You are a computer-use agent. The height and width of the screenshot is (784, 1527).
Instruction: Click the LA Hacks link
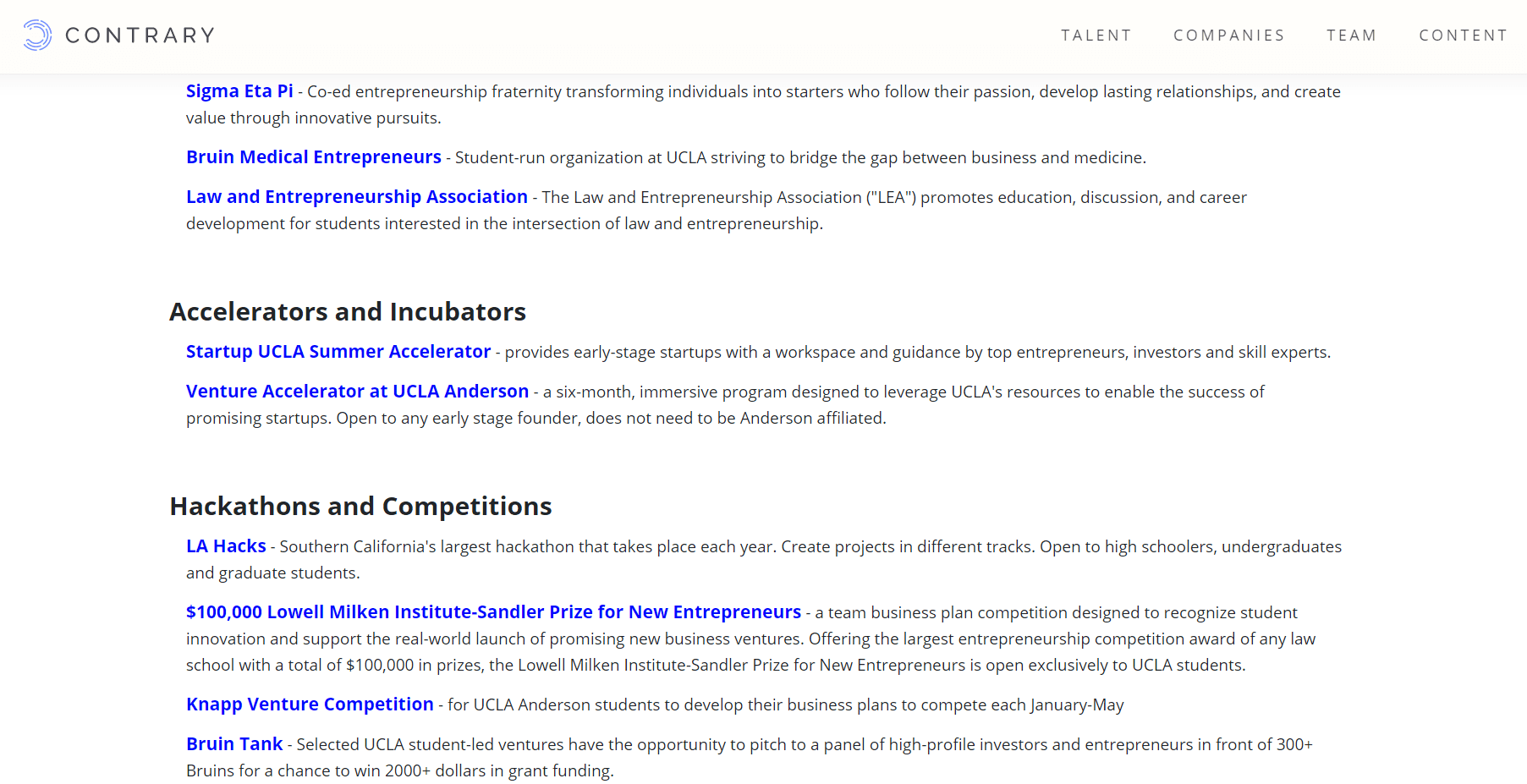tap(226, 546)
